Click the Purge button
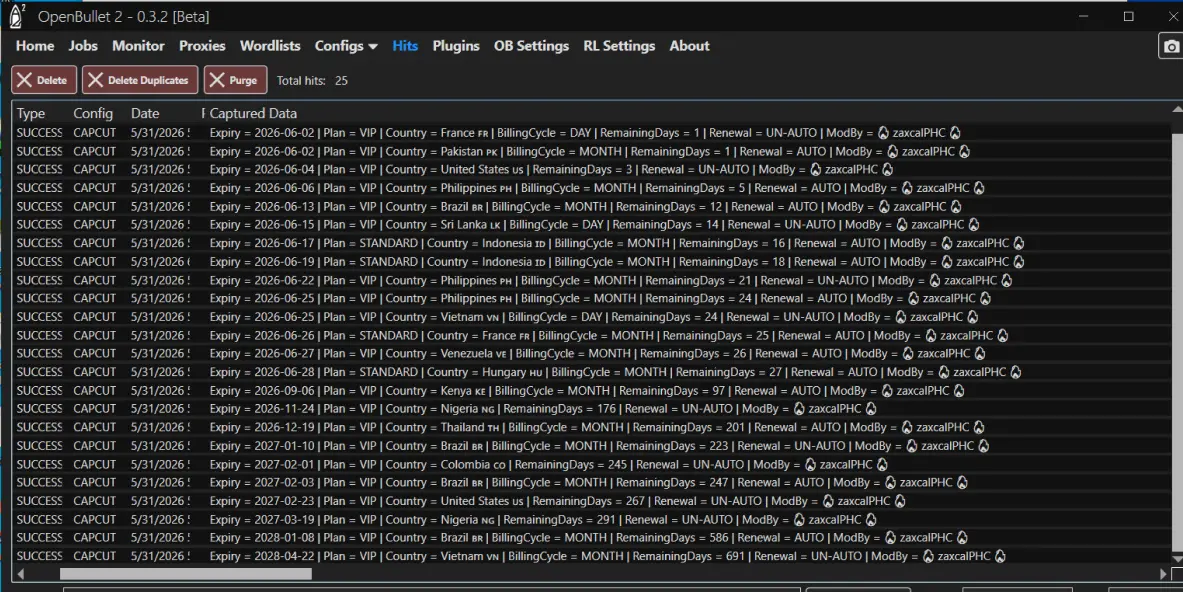1183x592 pixels. [235, 80]
